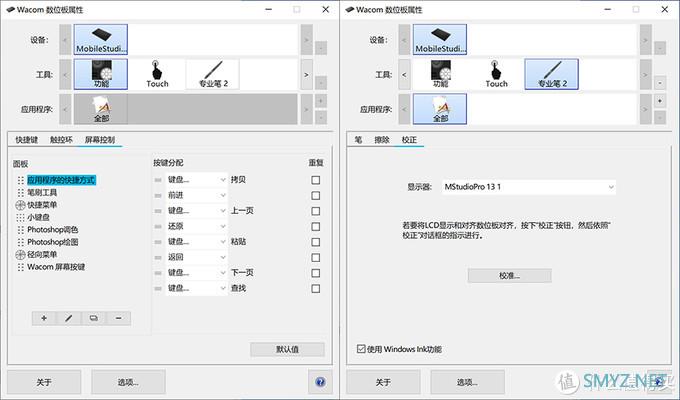This screenshot has width=680, height=400.
Task: Select Wacom 屏幕按键 panel item
Action: (56, 267)
